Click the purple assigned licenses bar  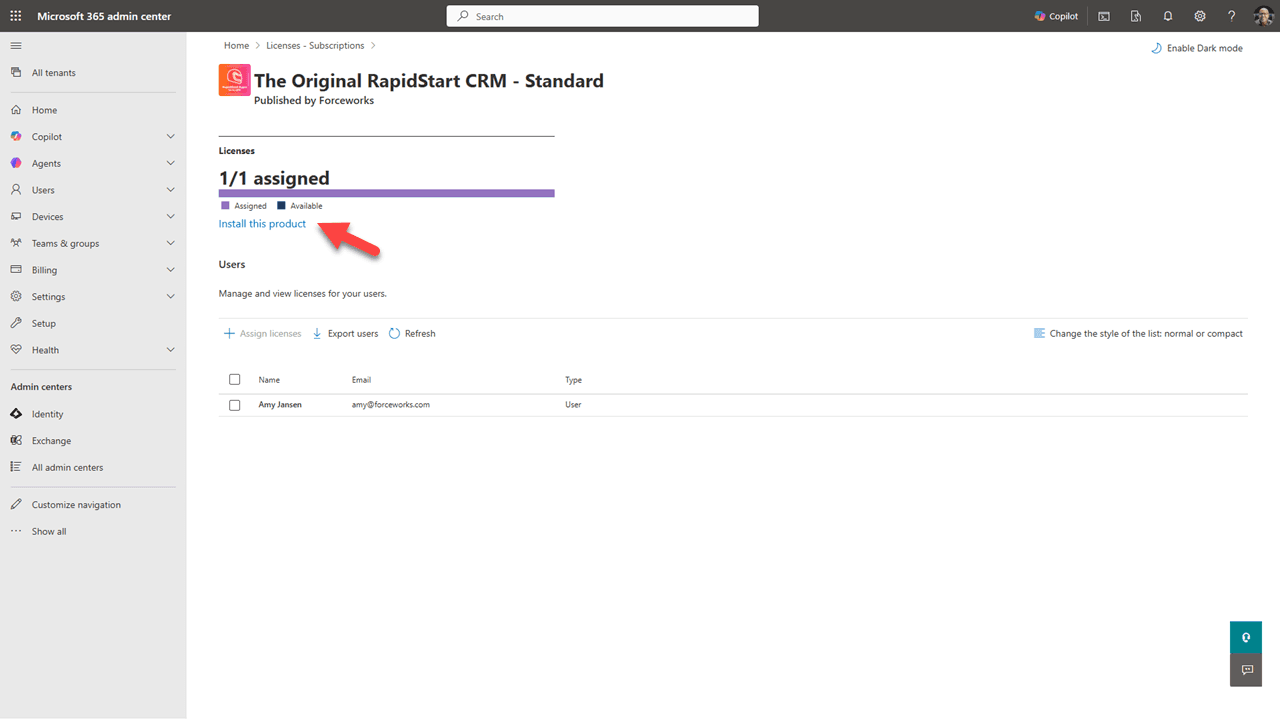(386, 193)
